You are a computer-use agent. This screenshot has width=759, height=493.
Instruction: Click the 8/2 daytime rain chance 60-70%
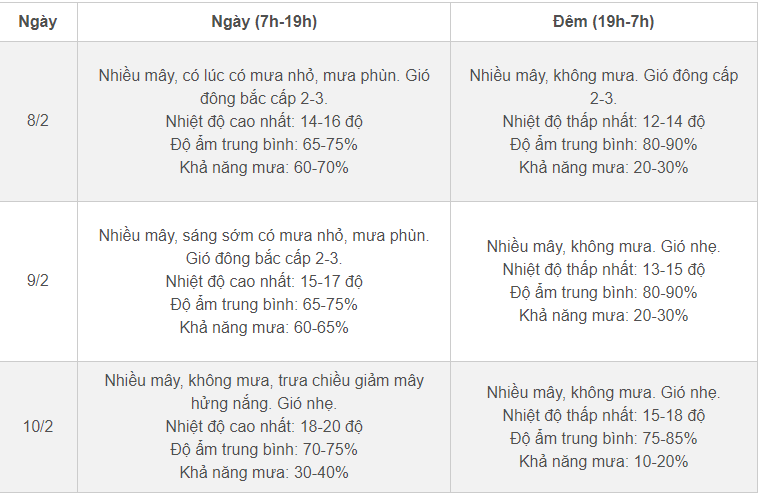click(264, 167)
